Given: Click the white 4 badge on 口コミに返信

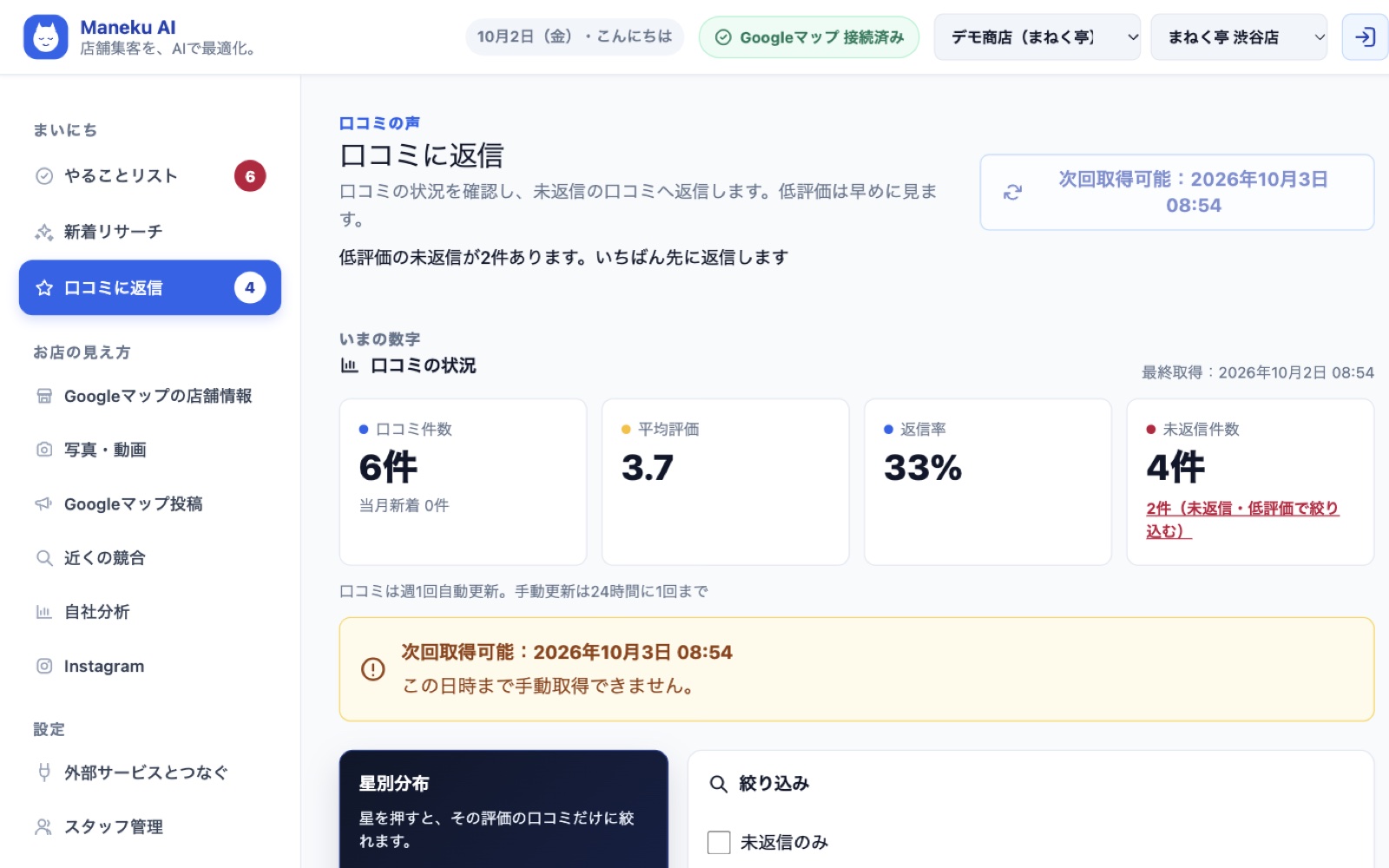Looking at the screenshot, I should point(250,287).
